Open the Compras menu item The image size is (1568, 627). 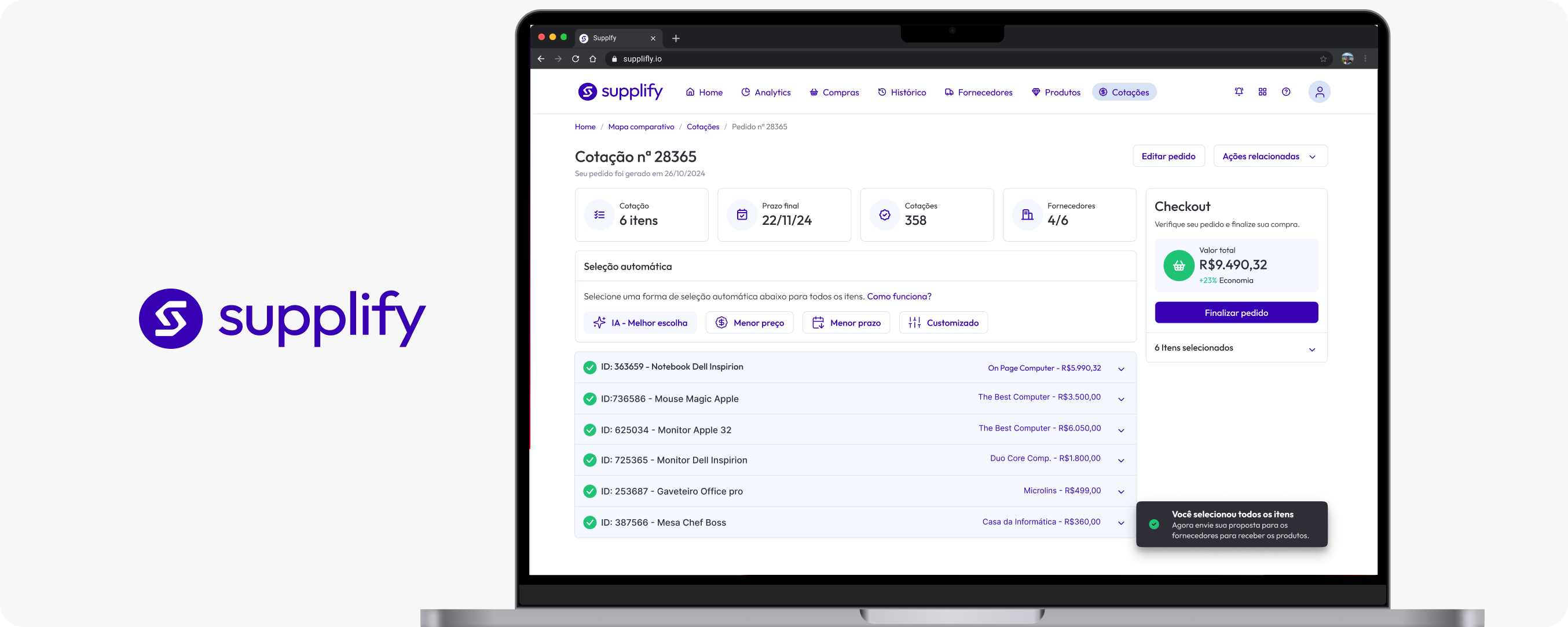pos(834,92)
